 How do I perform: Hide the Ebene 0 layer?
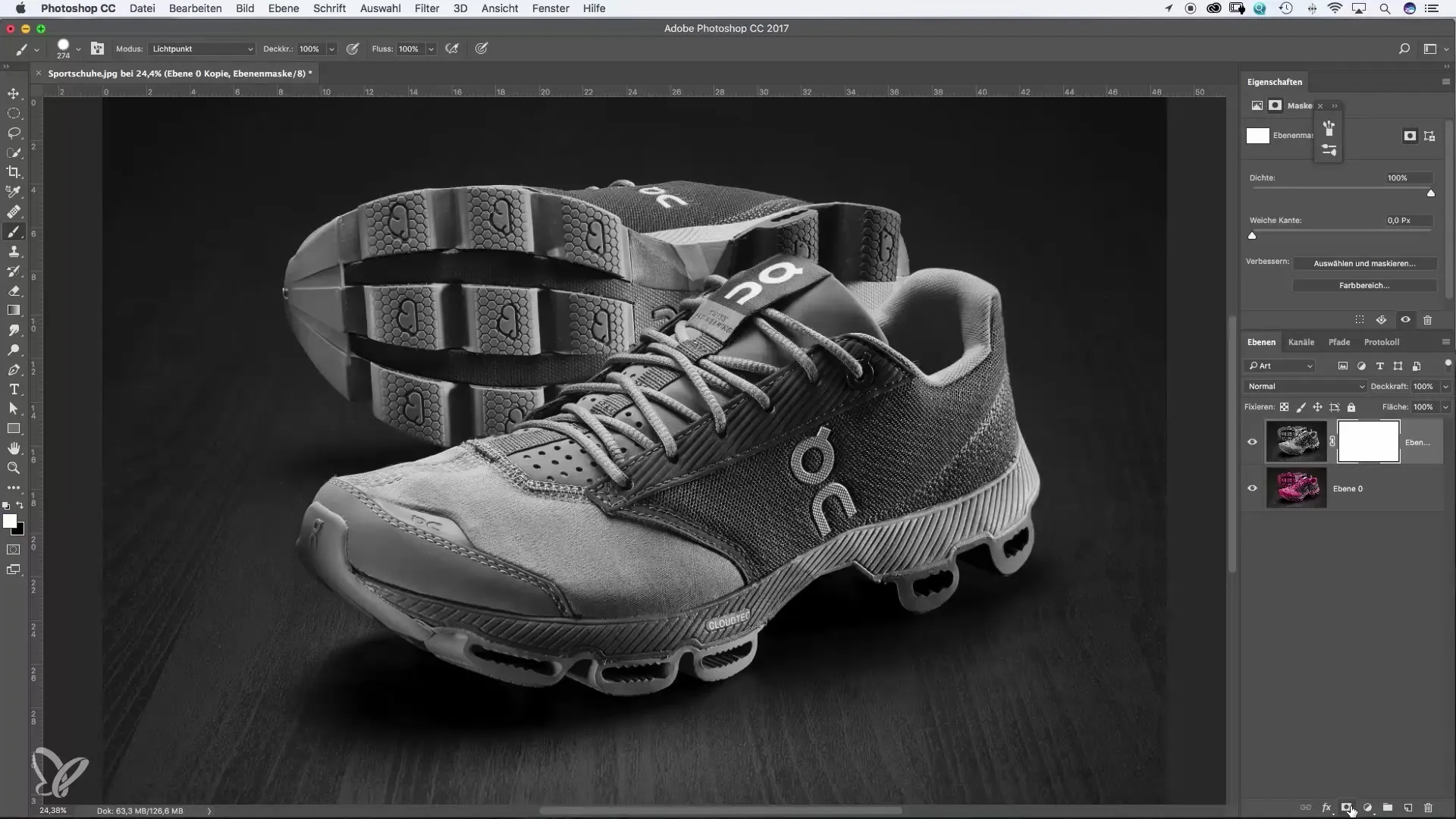click(1252, 488)
